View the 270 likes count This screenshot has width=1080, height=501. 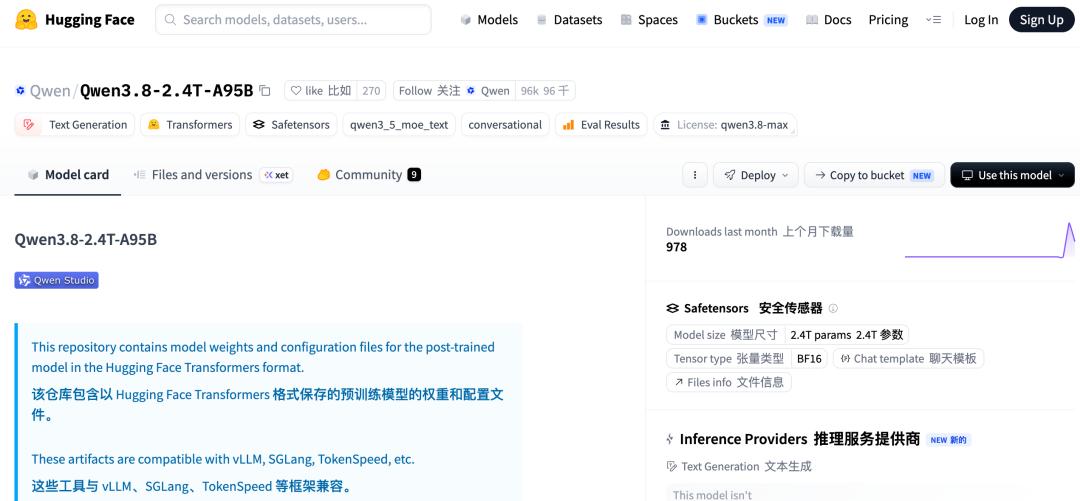pos(371,90)
